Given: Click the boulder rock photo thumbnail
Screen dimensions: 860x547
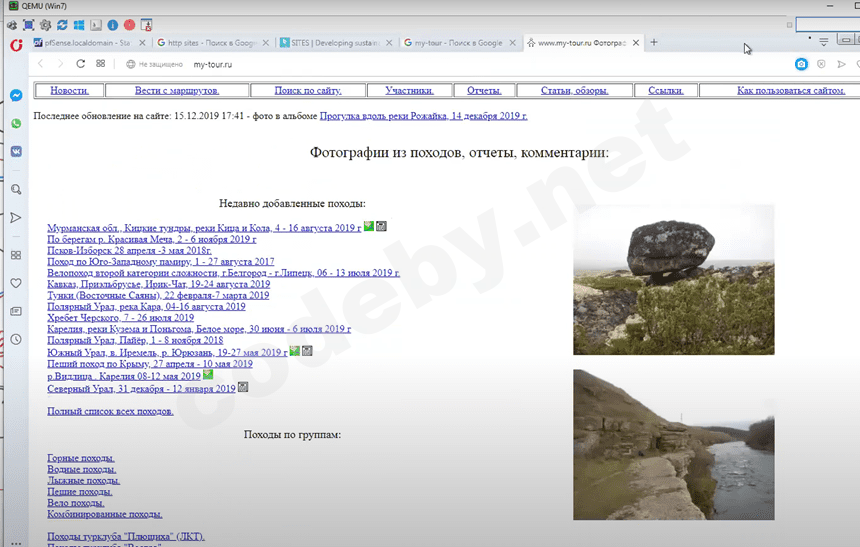Looking at the screenshot, I should (673, 279).
